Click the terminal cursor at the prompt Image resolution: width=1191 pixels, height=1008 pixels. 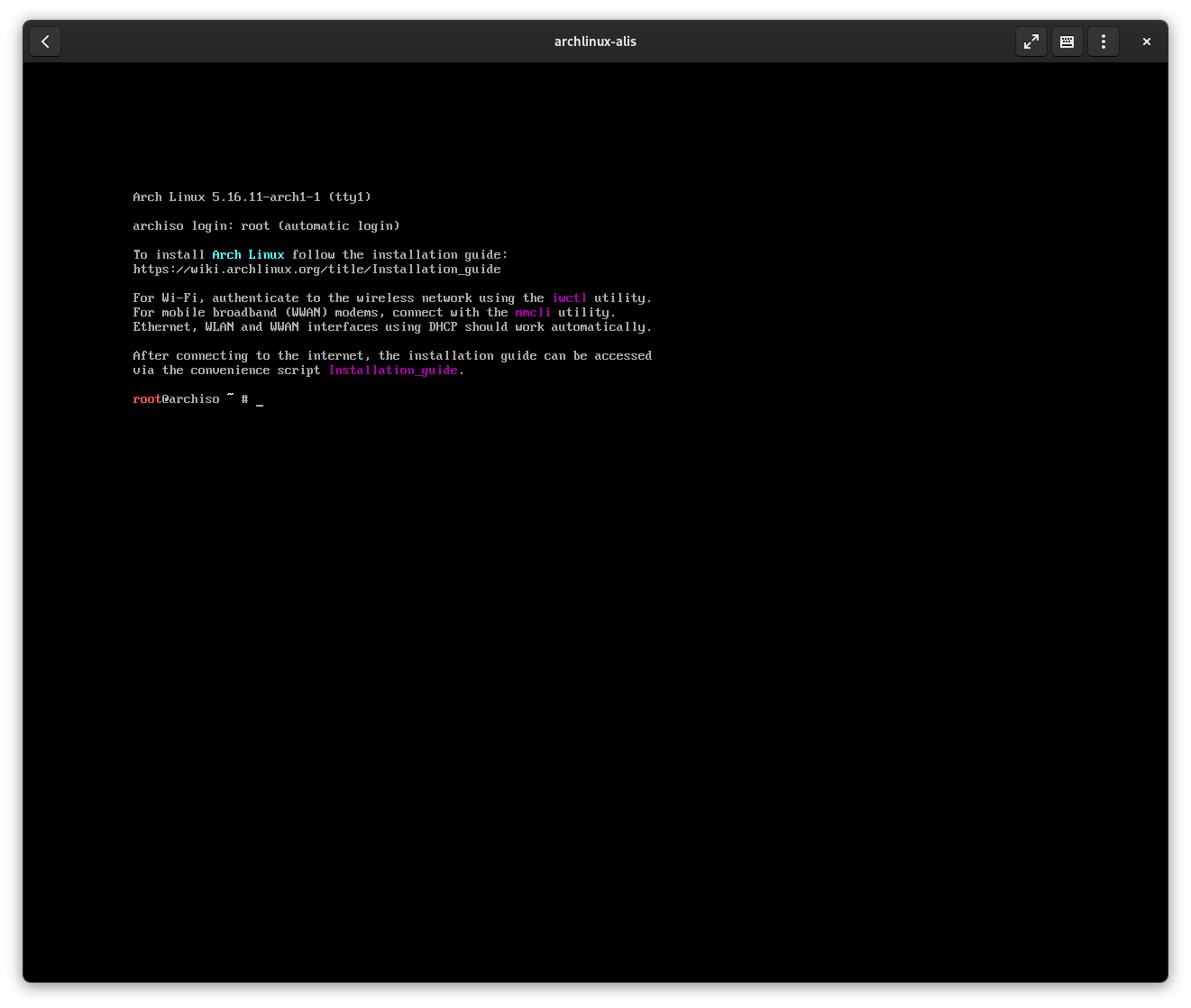pos(260,400)
